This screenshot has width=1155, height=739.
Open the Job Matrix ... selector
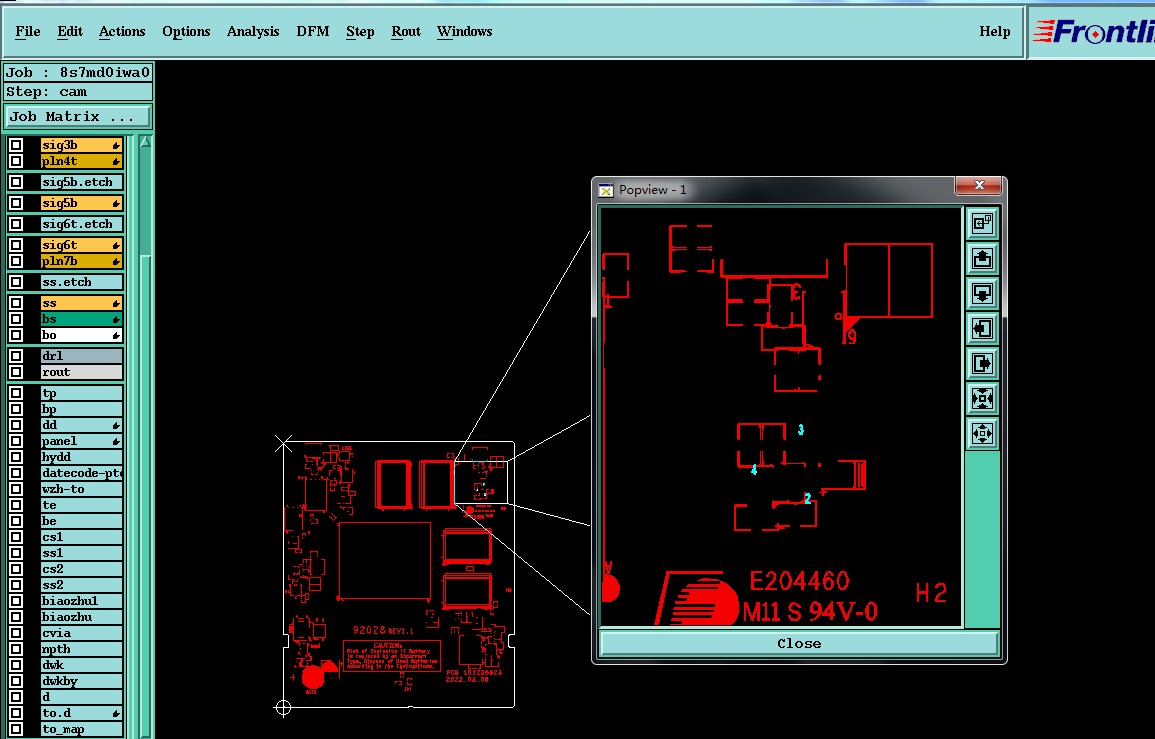(78, 116)
